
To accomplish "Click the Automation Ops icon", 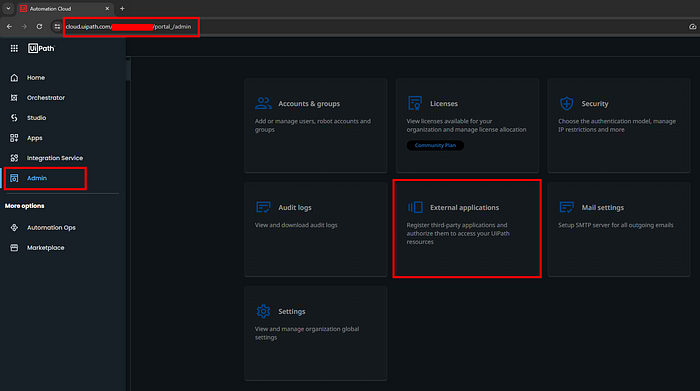I will [x=14, y=228].
